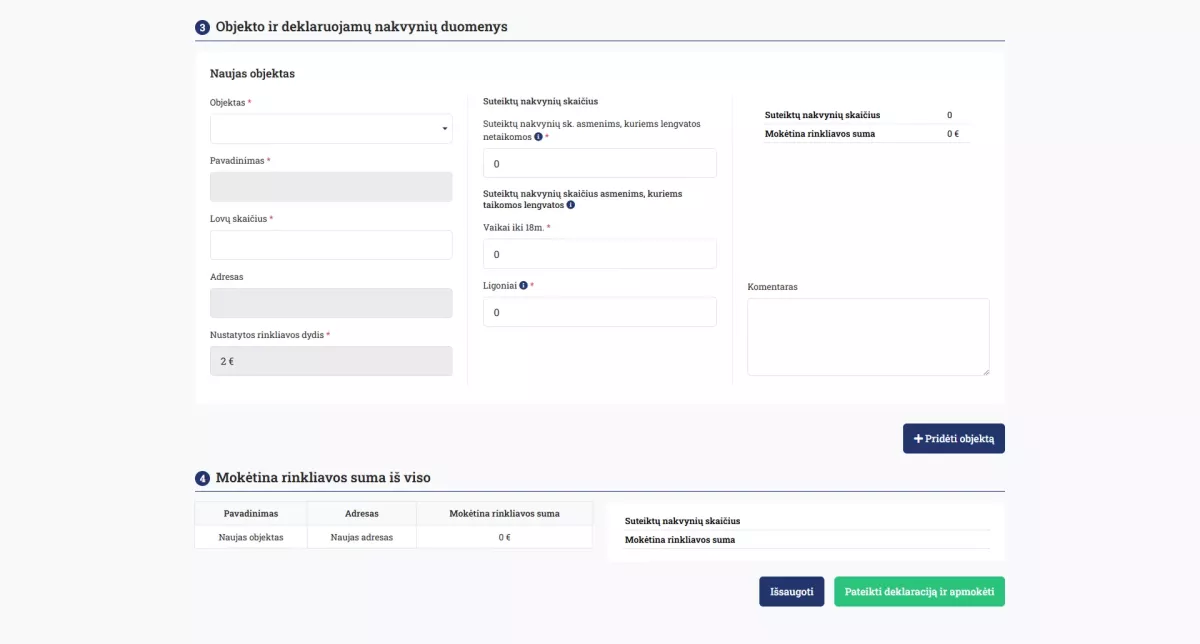The width and height of the screenshot is (1200, 644).
Task: Click info icon beside 'lengvatos netaikomos' label
Action: 539,137
